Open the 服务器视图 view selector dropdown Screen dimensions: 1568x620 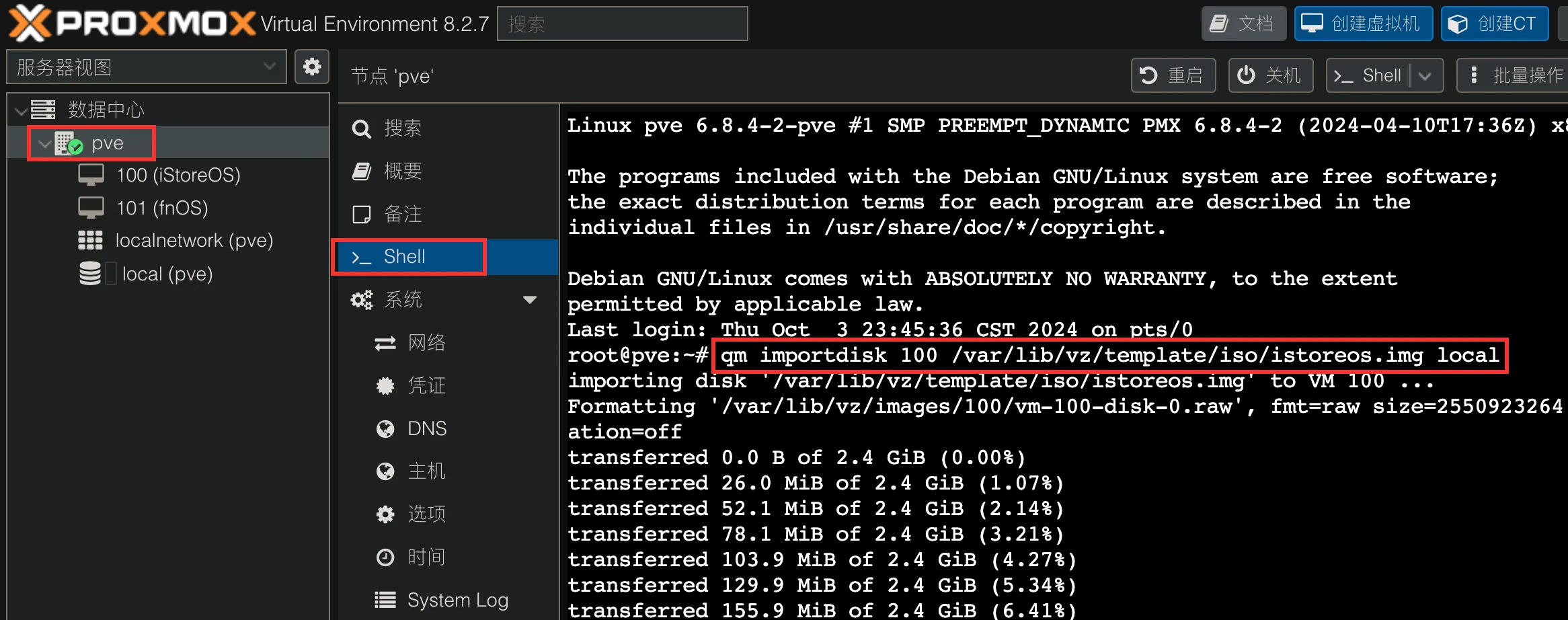pyautogui.click(x=147, y=67)
